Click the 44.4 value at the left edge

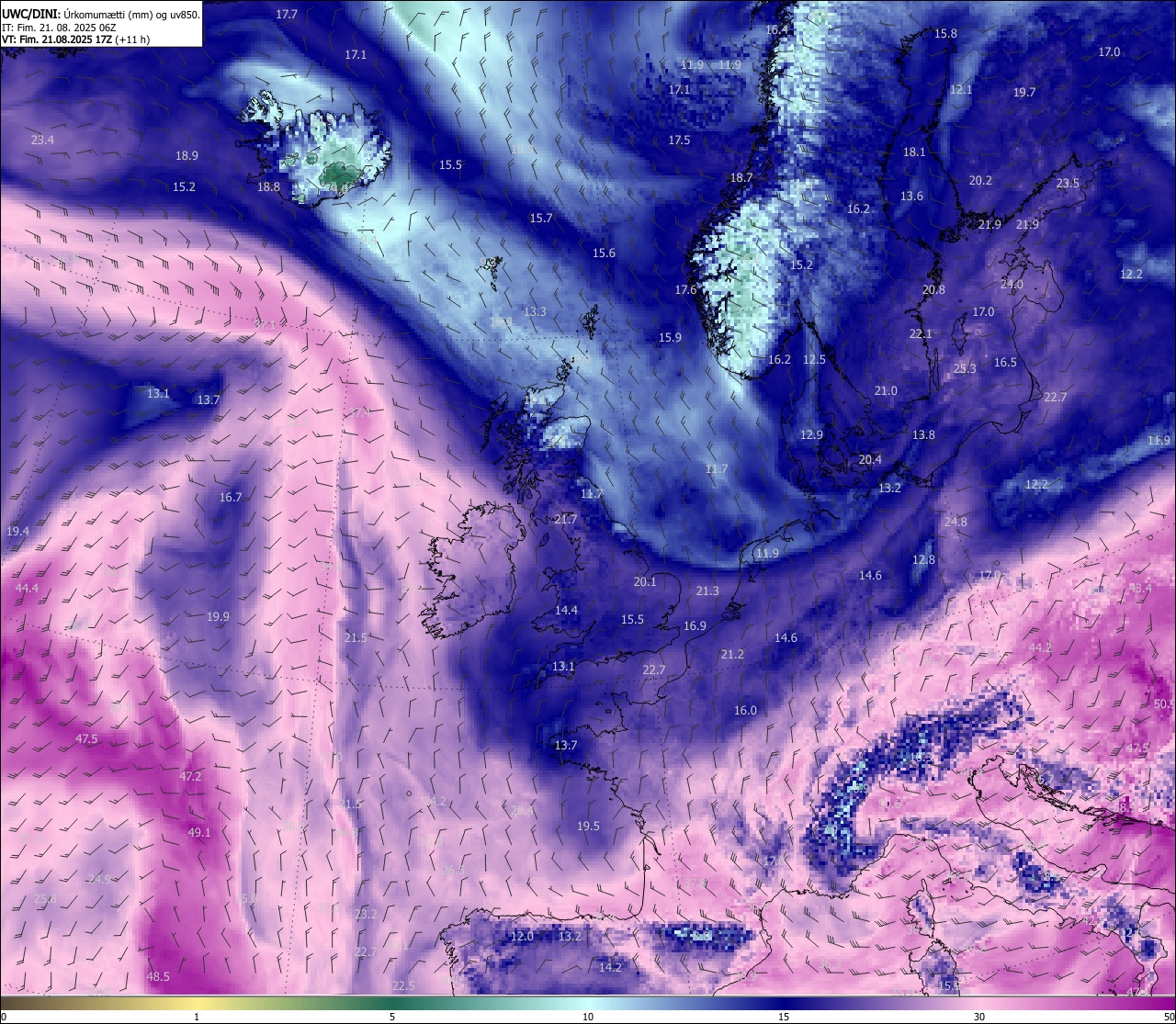click(27, 588)
